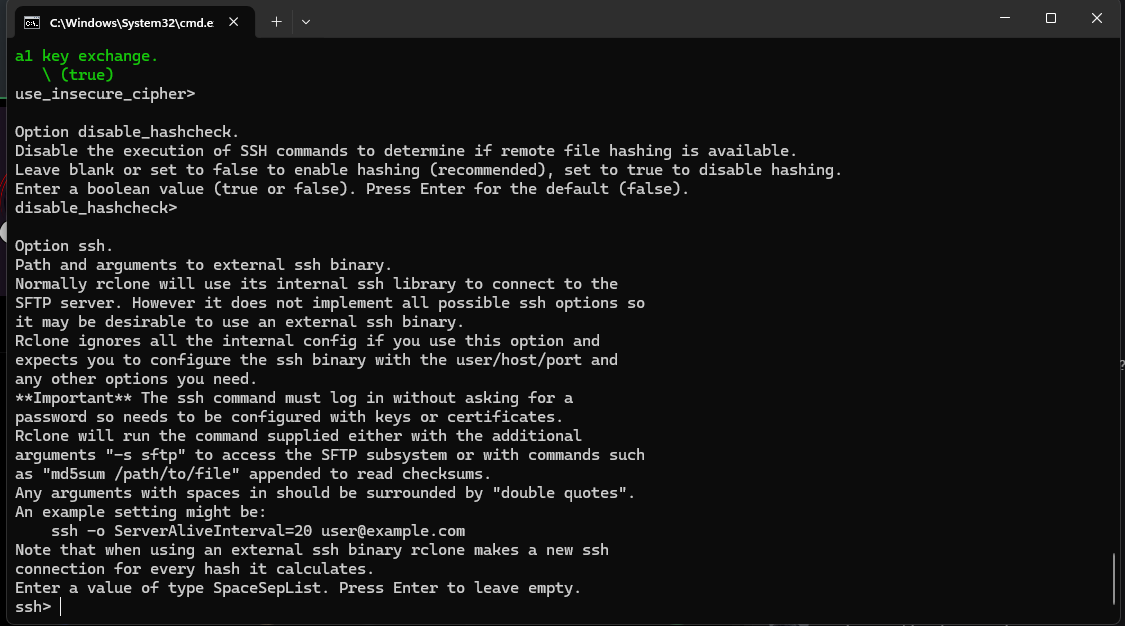Viewport: 1125px width, 626px height.
Task: Select the C:\Windows\System32\cmd.exe tab
Action: (x=130, y=21)
